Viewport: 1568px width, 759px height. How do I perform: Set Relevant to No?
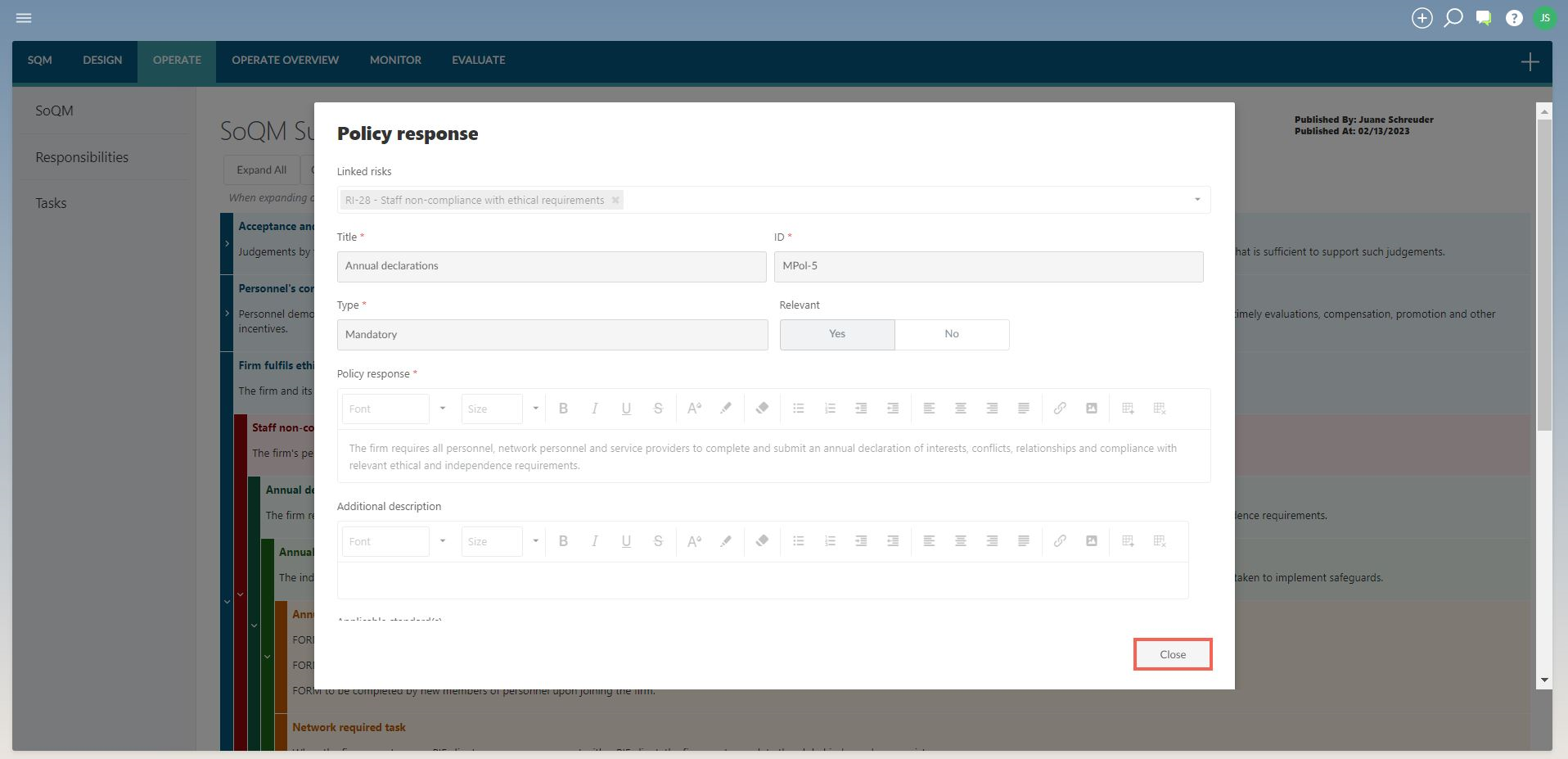tap(952, 334)
